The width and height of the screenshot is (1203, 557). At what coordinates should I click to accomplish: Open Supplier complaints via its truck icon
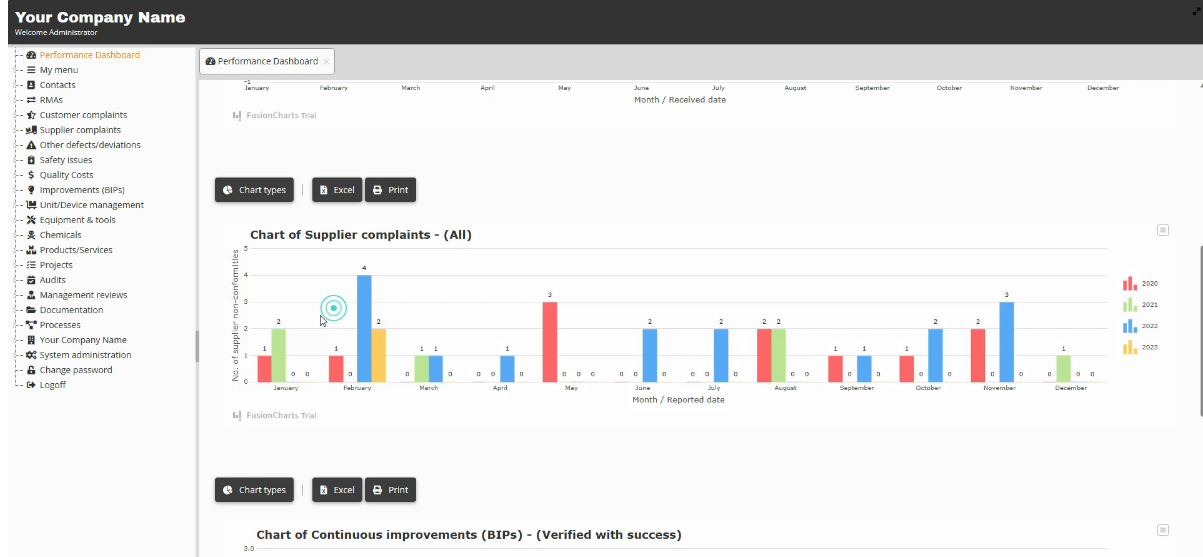point(31,130)
